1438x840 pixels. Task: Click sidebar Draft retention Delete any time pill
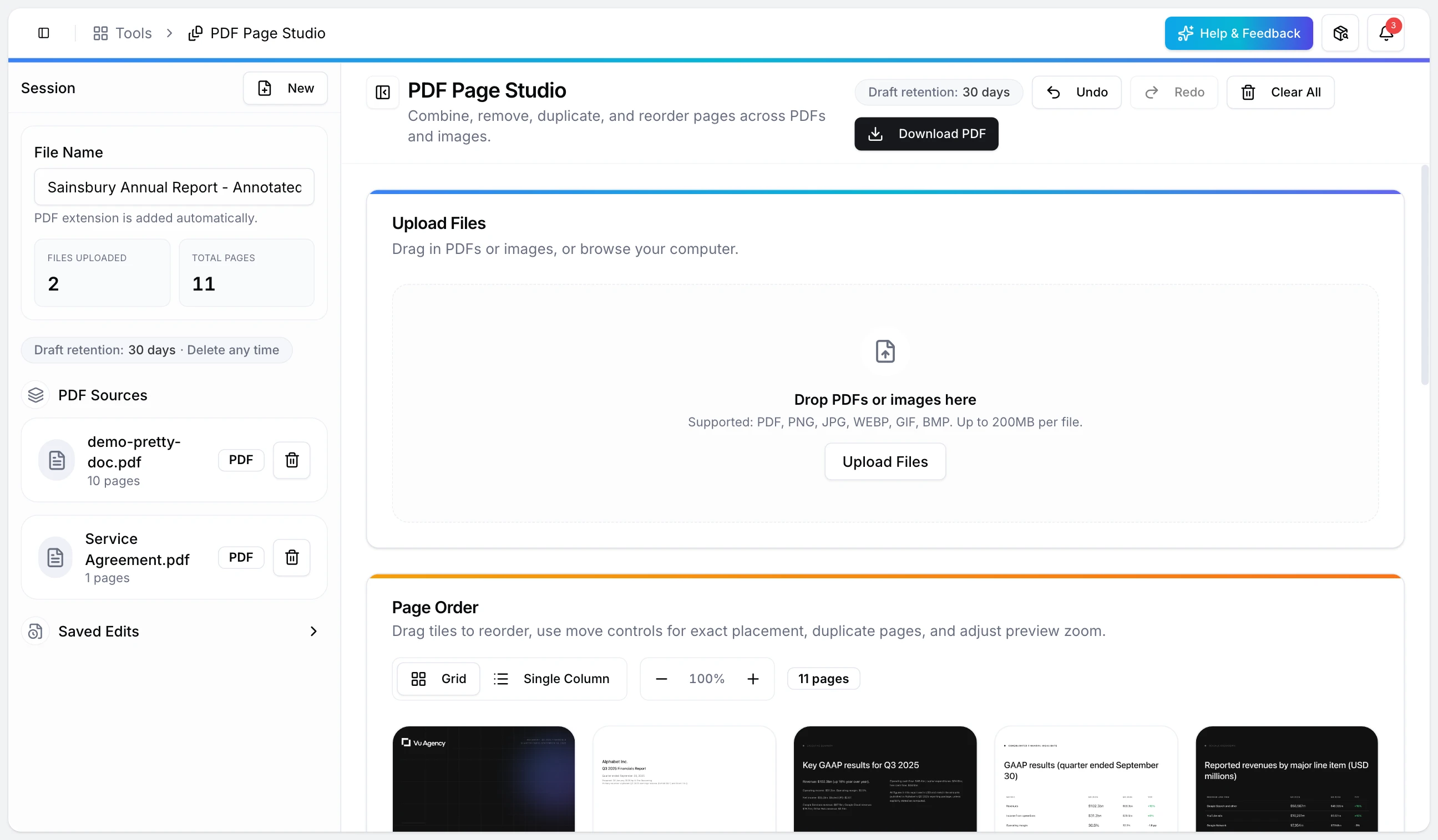[x=157, y=350]
